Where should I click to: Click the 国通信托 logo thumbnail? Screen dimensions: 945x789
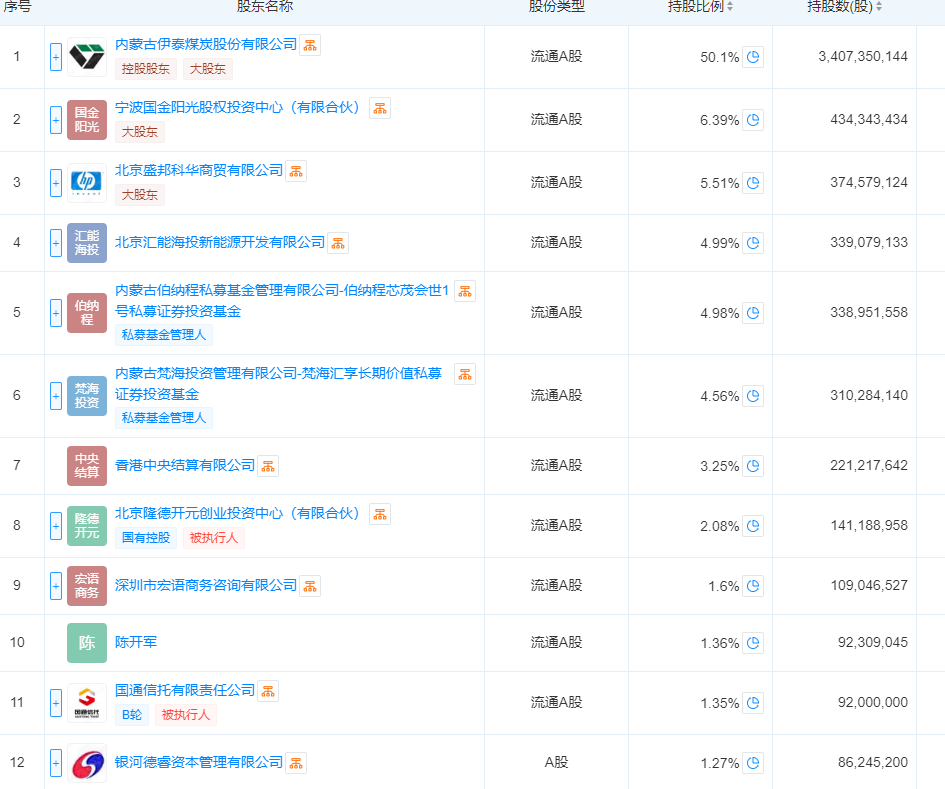click(x=87, y=703)
